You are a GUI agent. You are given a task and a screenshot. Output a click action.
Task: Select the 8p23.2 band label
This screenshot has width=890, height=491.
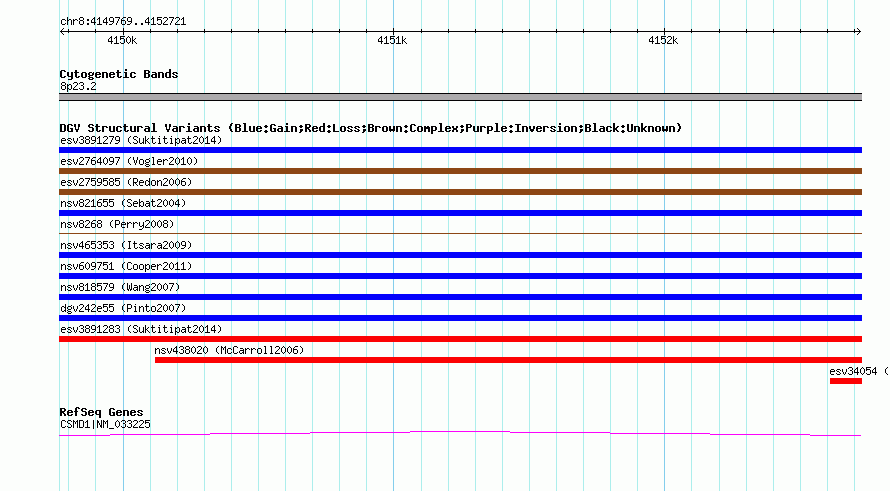pyautogui.click(x=78, y=86)
